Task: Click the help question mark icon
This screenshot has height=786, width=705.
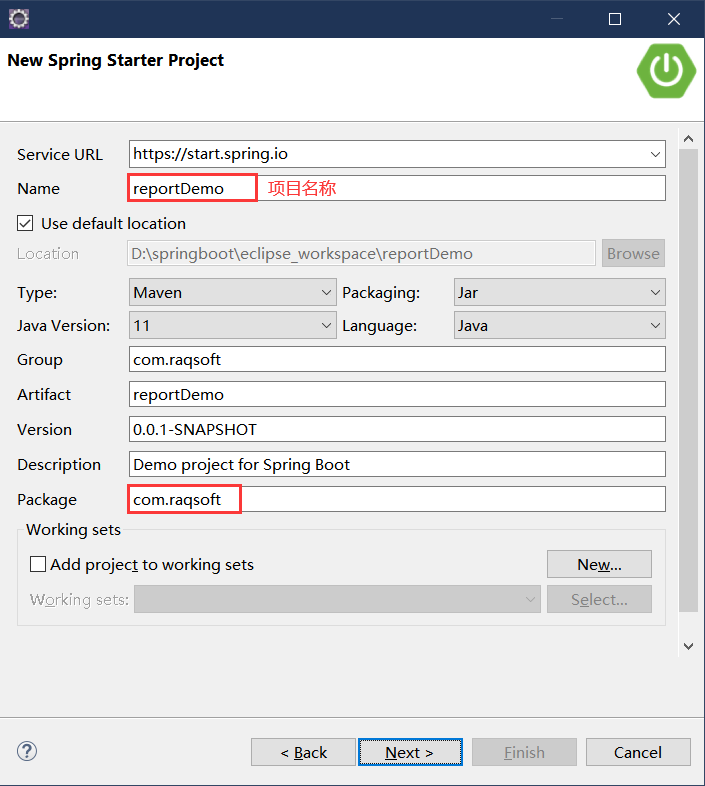Action: [27, 751]
